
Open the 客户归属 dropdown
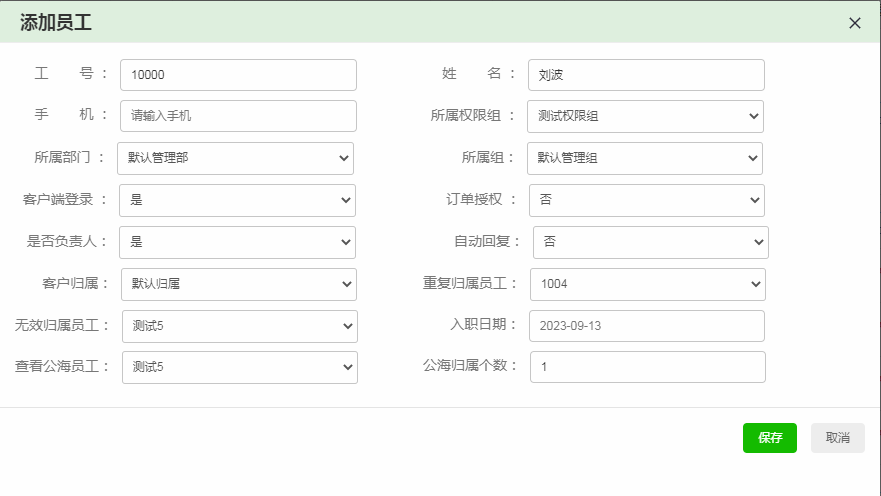pyautogui.click(x=238, y=284)
